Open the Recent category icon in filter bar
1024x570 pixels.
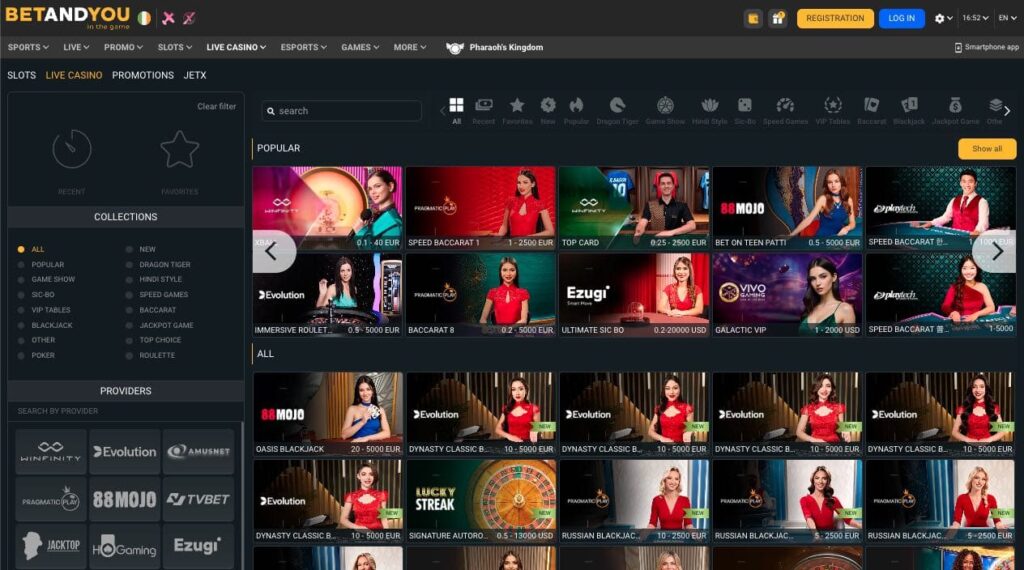tap(483, 105)
